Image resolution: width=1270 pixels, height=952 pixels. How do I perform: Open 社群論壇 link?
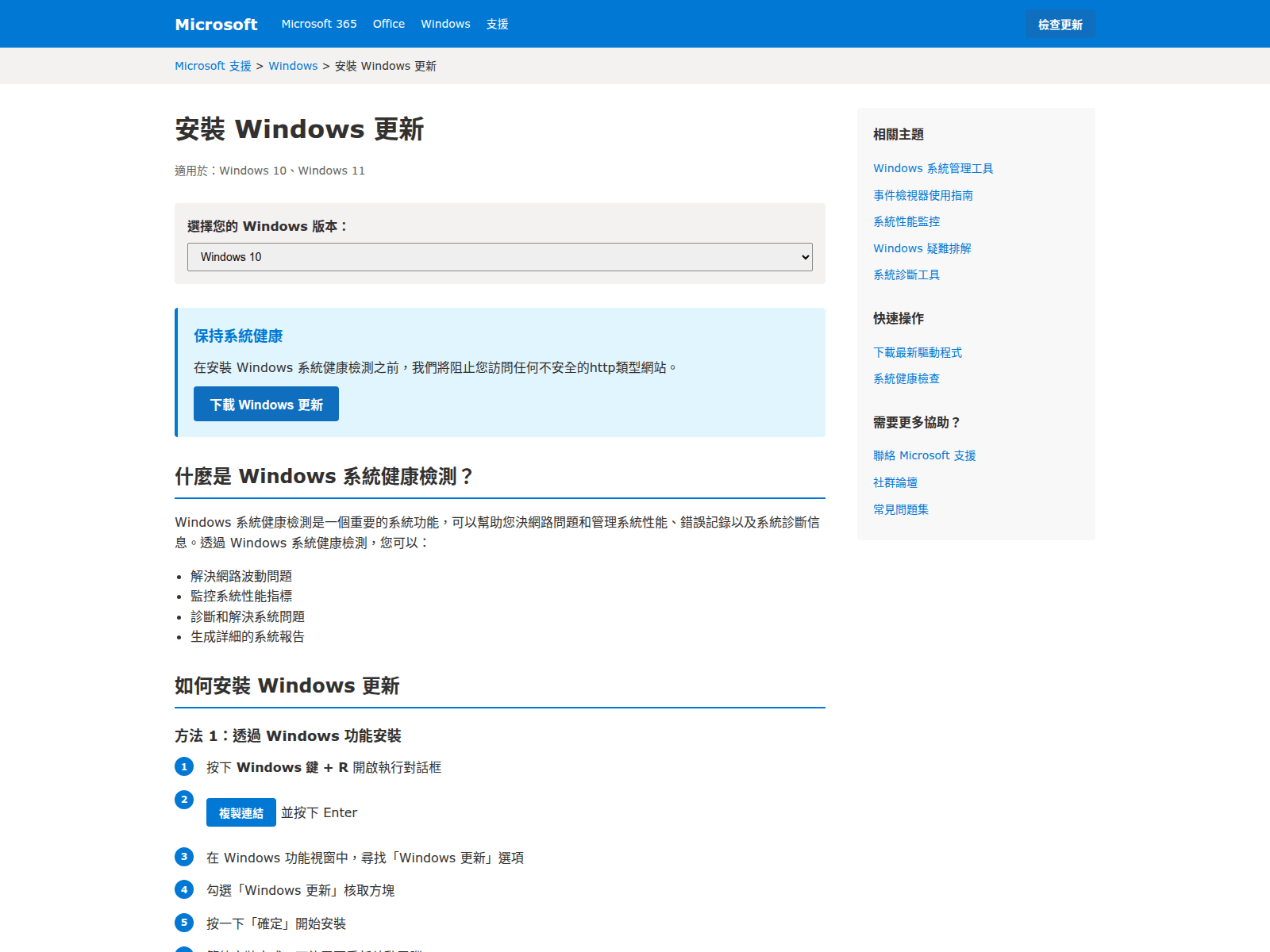coord(895,482)
